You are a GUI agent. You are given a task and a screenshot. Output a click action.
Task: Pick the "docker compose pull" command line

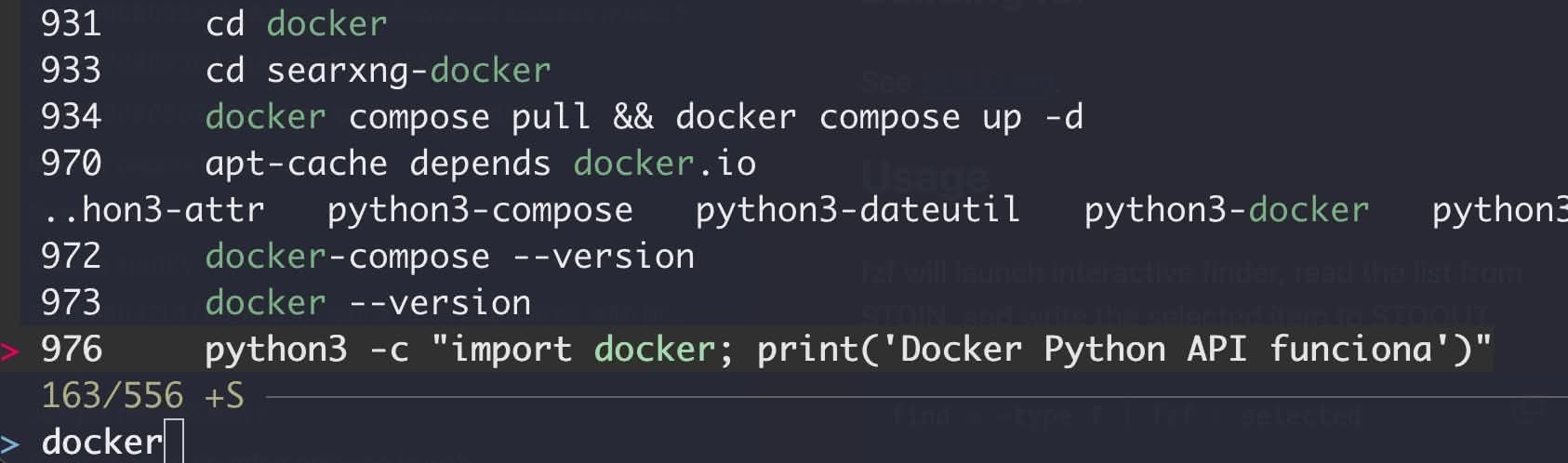coord(644,117)
